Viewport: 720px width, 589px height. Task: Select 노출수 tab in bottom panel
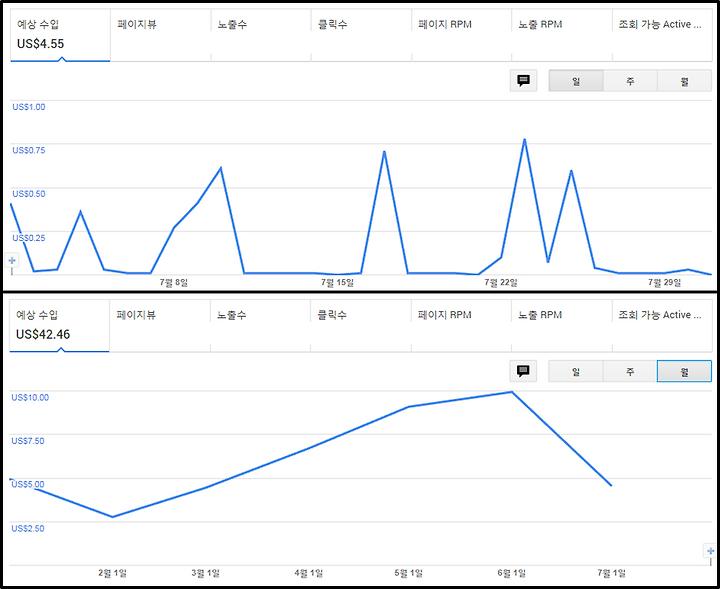coord(260,325)
